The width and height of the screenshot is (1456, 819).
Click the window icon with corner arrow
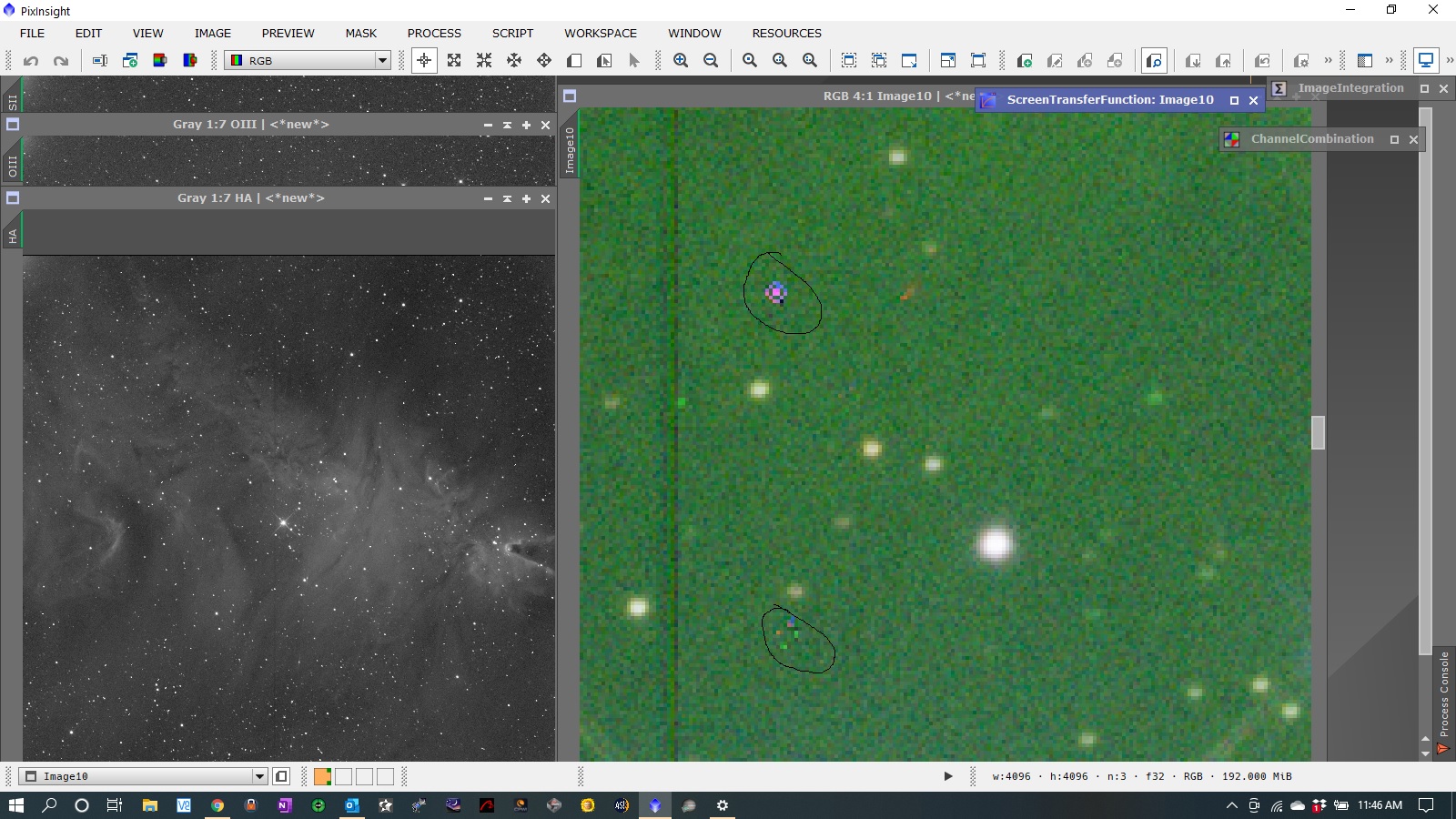pyautogui.click(x=909, y=61)
